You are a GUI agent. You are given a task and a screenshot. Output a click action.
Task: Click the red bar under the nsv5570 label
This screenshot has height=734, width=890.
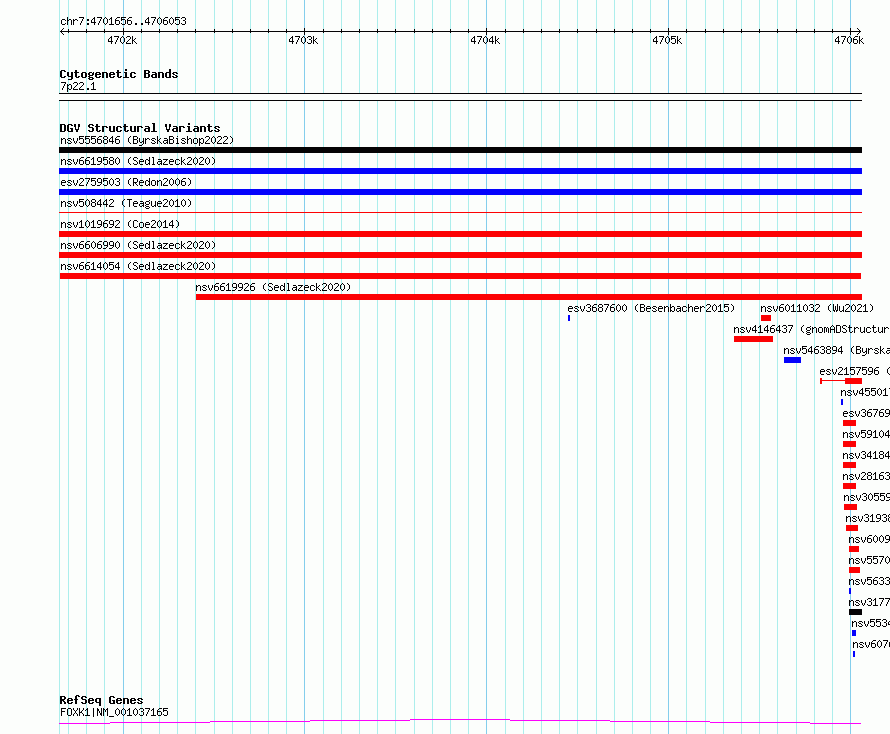tap(854, 570)
